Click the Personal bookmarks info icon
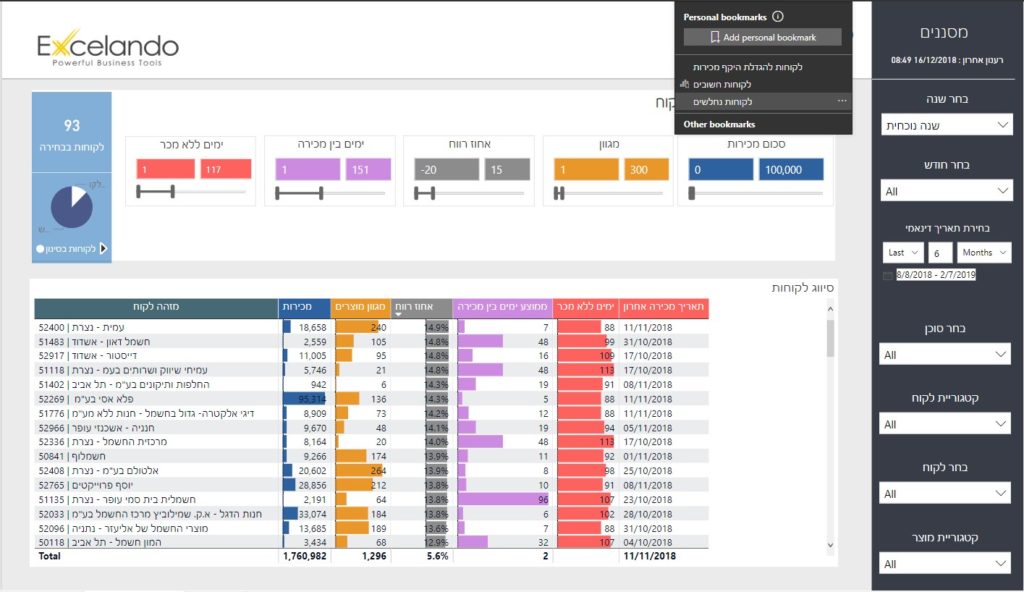The height and width of the screenshot is (592, 1024). (778, 17)
